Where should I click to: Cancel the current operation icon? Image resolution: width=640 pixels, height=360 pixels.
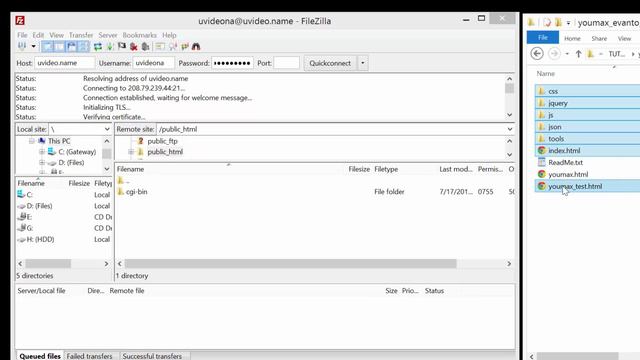(x=122, y=47)
